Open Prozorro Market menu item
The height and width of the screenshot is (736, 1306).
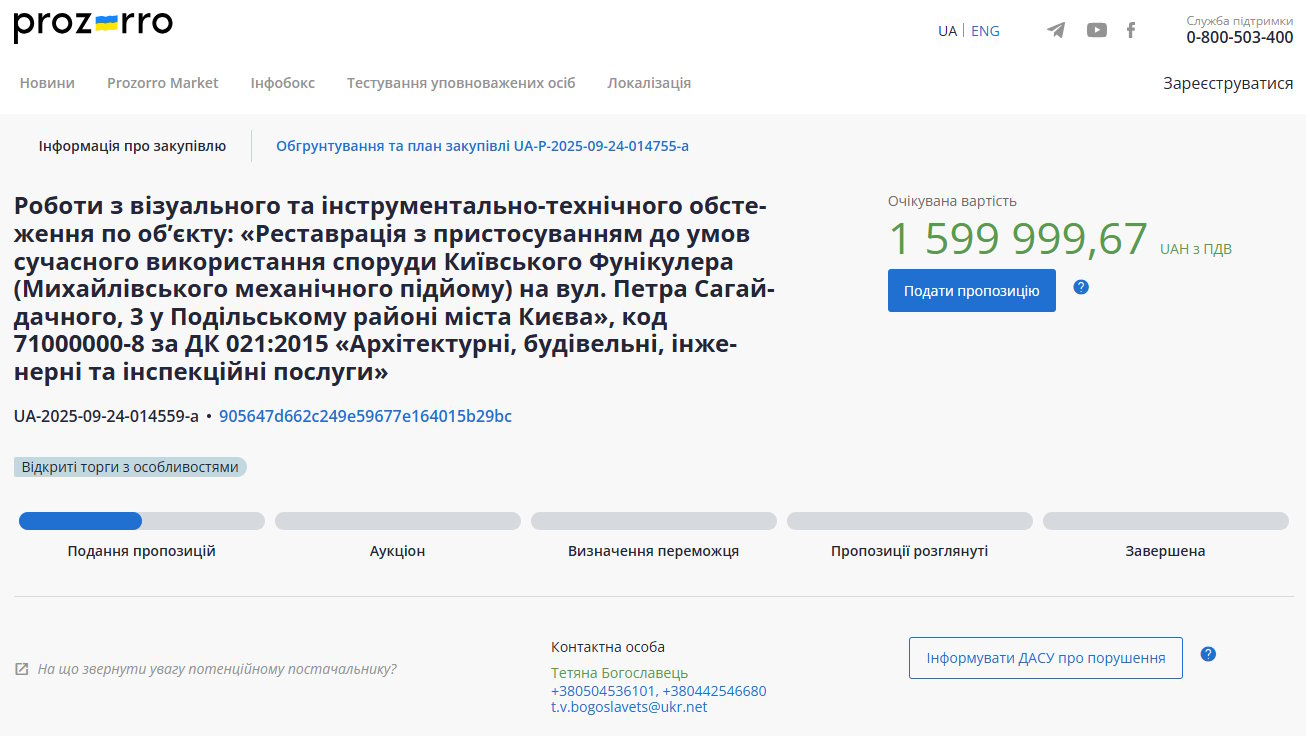162,83
